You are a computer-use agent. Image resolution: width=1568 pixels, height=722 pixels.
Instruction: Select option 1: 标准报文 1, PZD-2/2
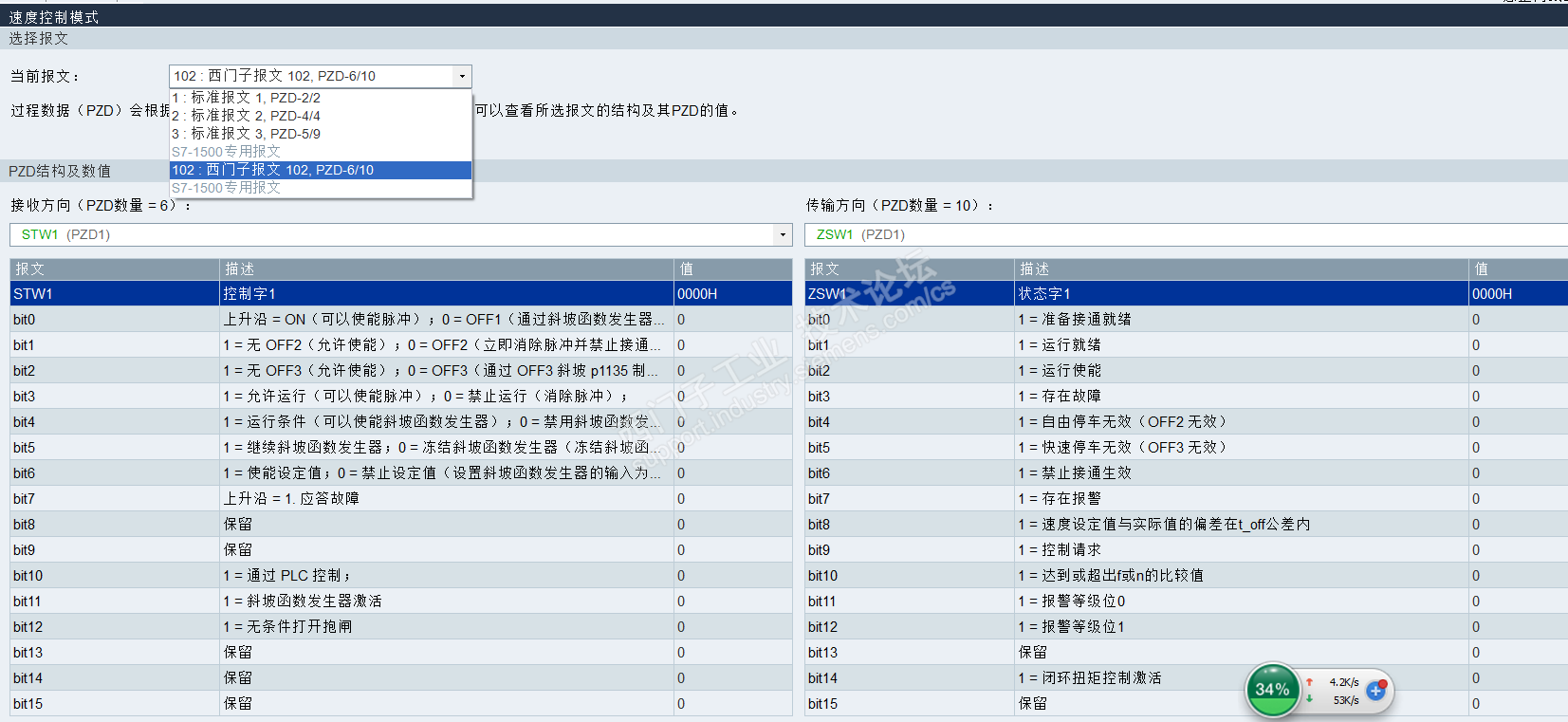pos(321,98)
